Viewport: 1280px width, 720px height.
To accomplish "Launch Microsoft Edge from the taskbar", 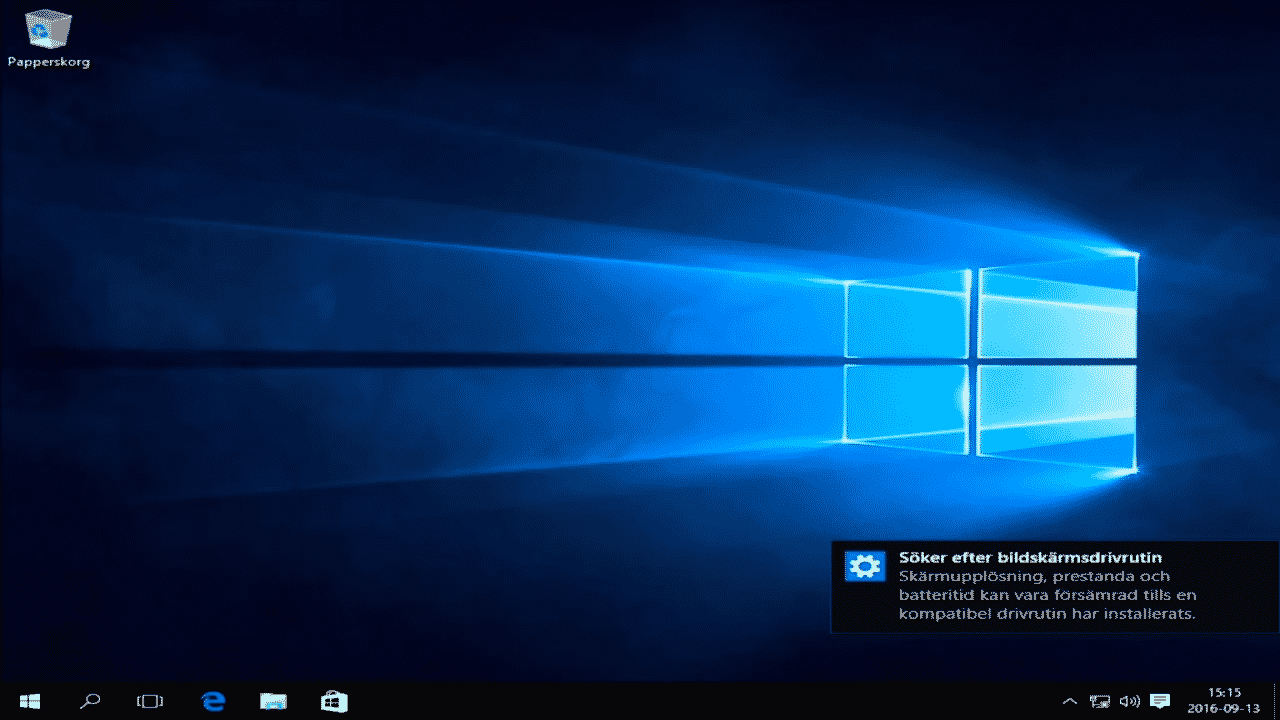I will 213,701.
